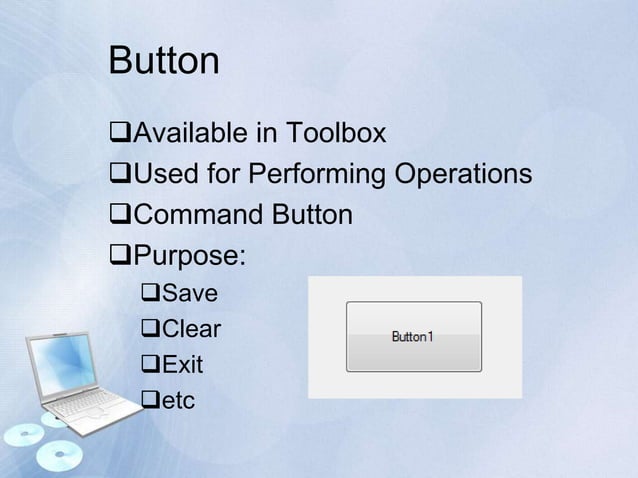Screen dimensions: 638x478
Task: Select the Used for Performing Operations line
Action: (x=333, y=174)
